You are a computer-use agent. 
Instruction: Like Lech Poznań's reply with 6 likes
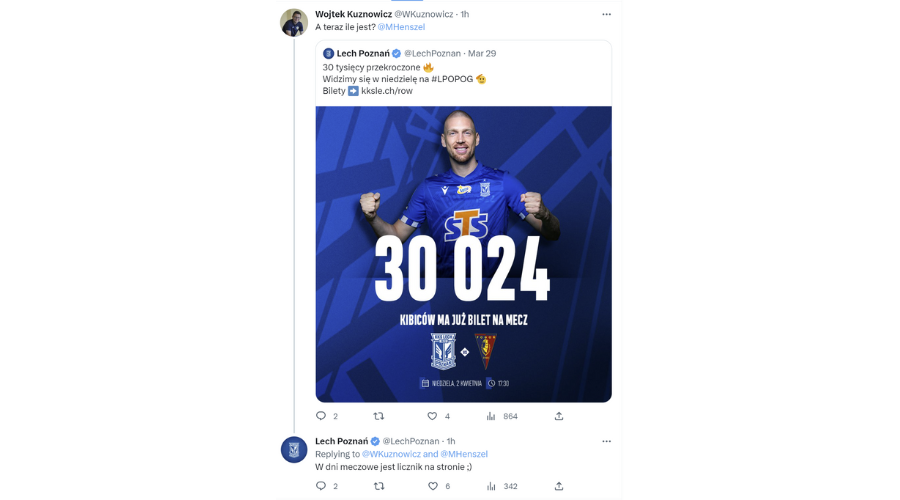(x=433, y=486)
